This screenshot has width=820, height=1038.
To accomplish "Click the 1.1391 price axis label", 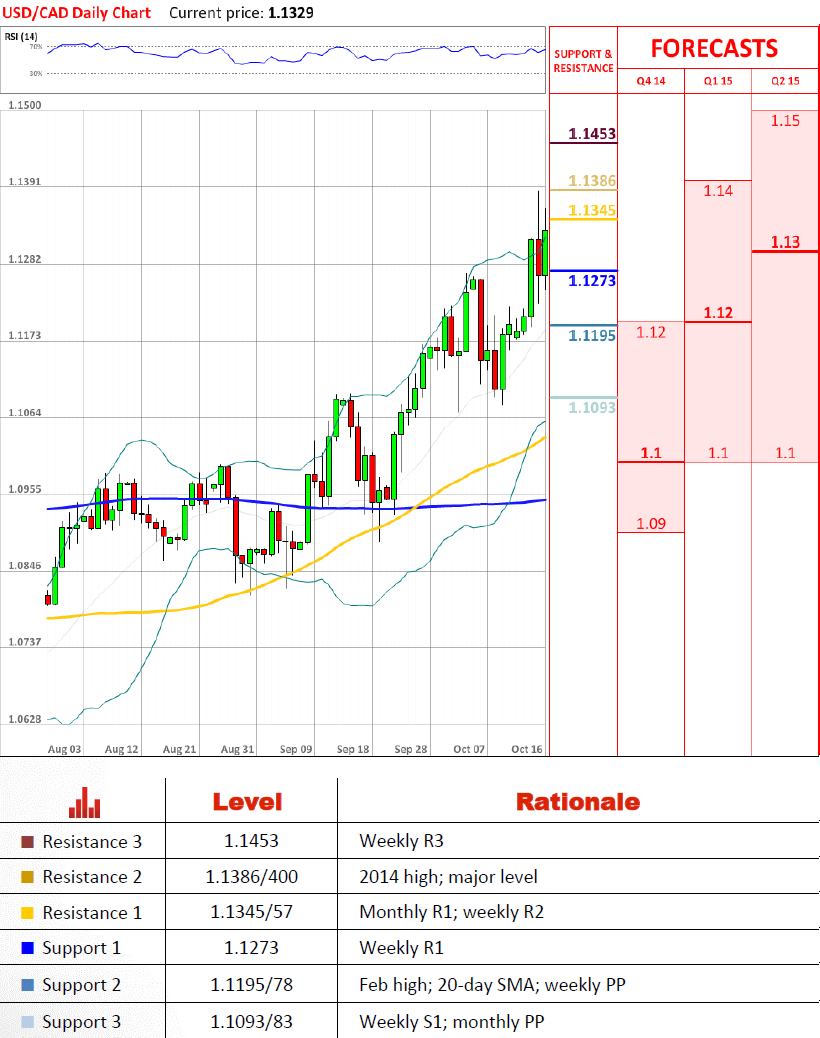I will click(x=24, y=181).
